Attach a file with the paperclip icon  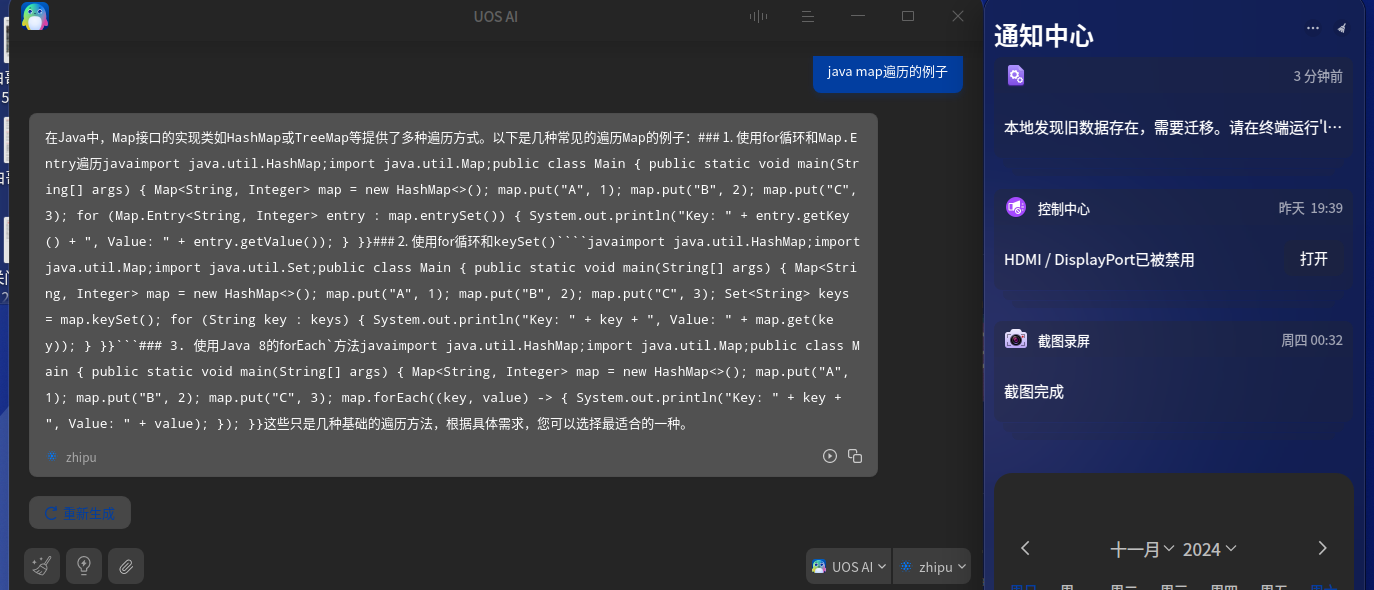click(126, 566)
